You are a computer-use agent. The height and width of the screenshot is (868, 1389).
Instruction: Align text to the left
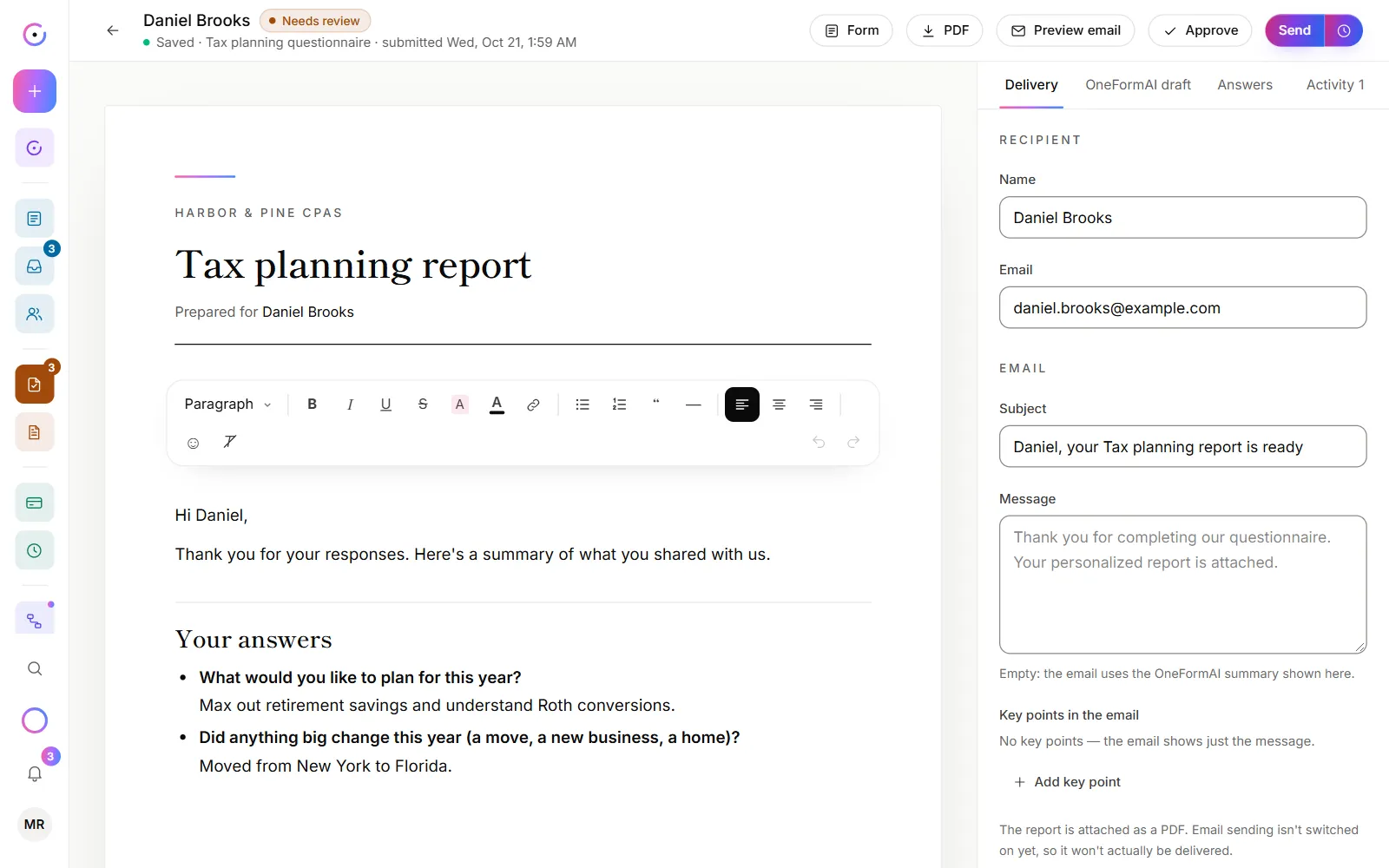pyautogui.click(x=742, y=404)
